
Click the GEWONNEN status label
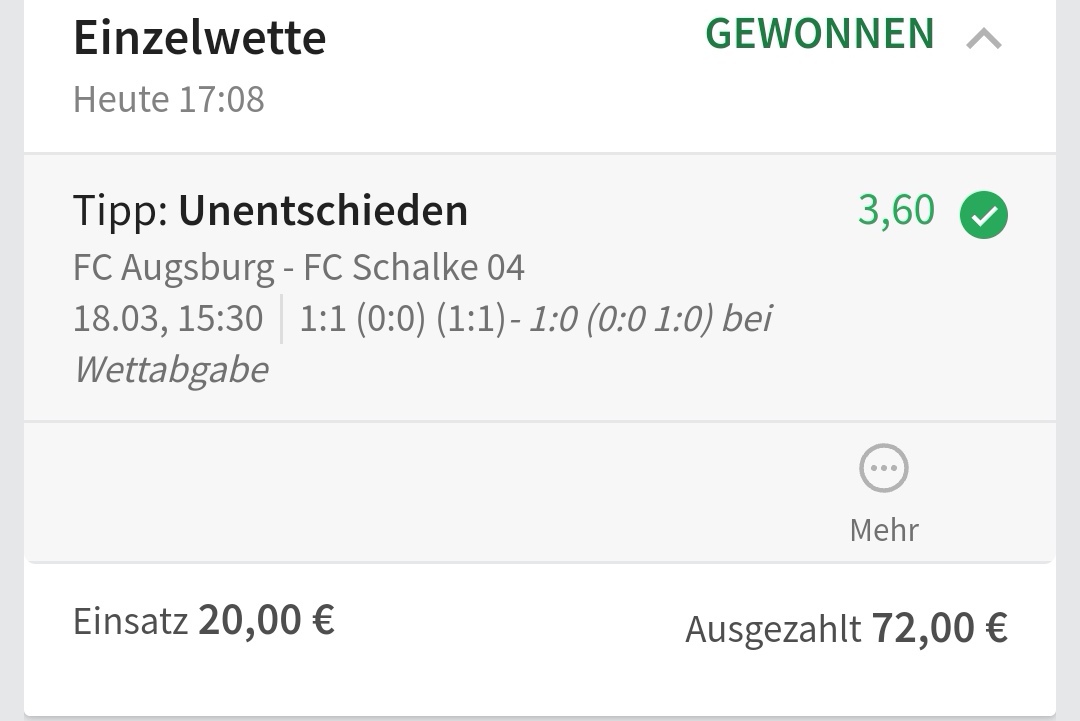click(820, 35)
